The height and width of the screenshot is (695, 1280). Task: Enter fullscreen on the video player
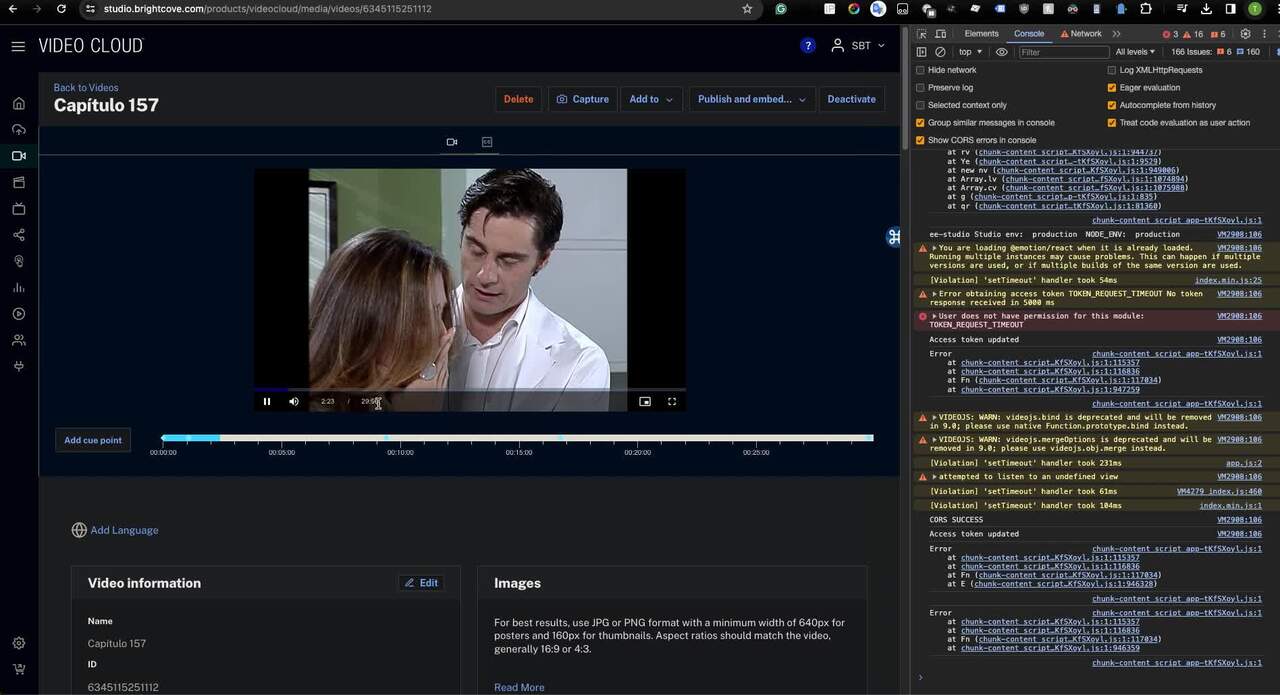[x=672, y=402]
